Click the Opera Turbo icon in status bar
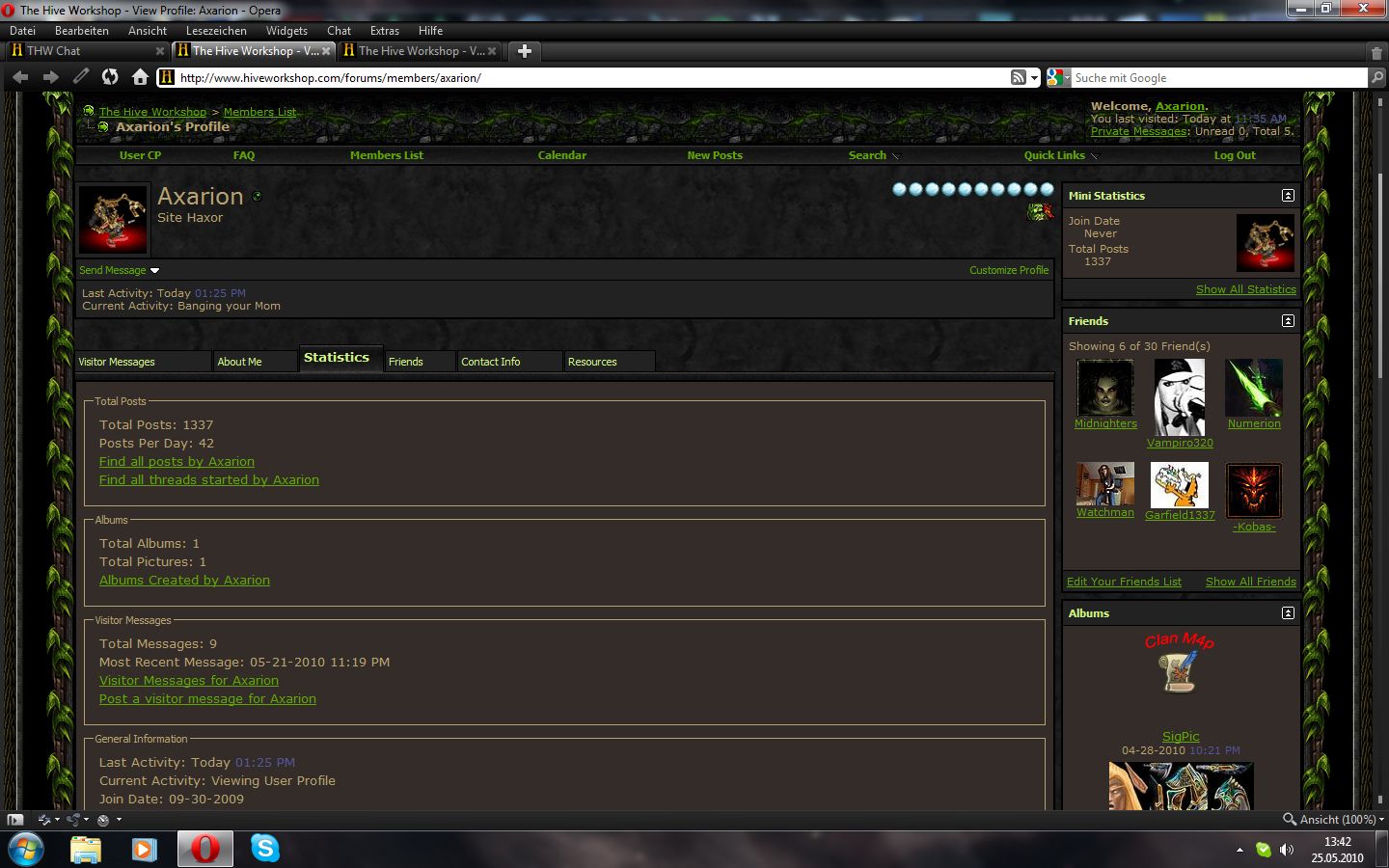This screenshot has height=868, width=1389. click(x=103, y=820)
